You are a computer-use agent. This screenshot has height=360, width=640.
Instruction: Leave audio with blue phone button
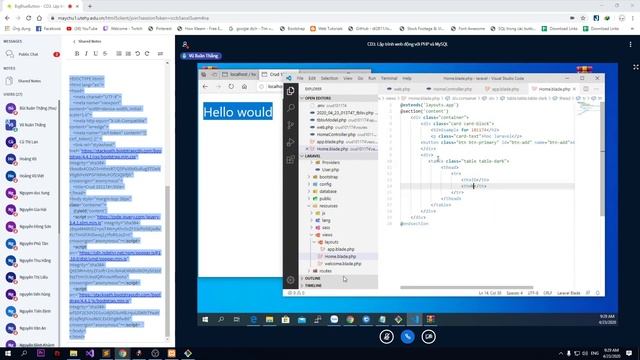(407, 337)
